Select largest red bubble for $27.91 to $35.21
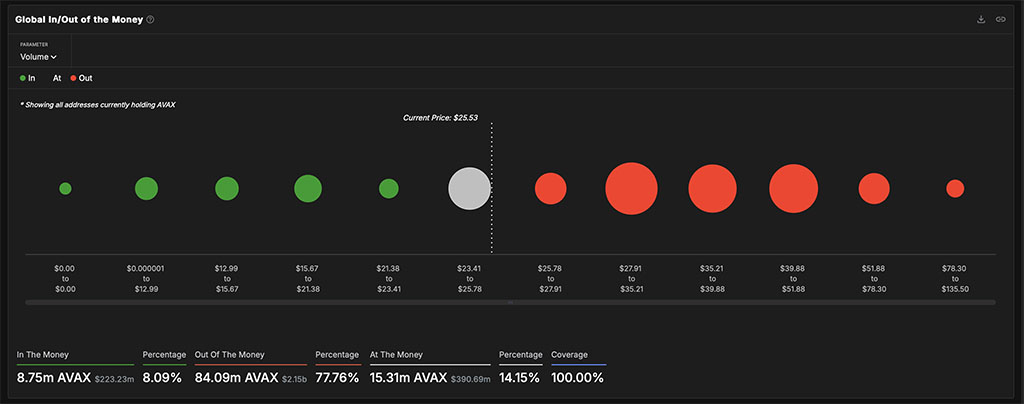Viewport: 1024px width, 404px height. [x=631, y=189]
